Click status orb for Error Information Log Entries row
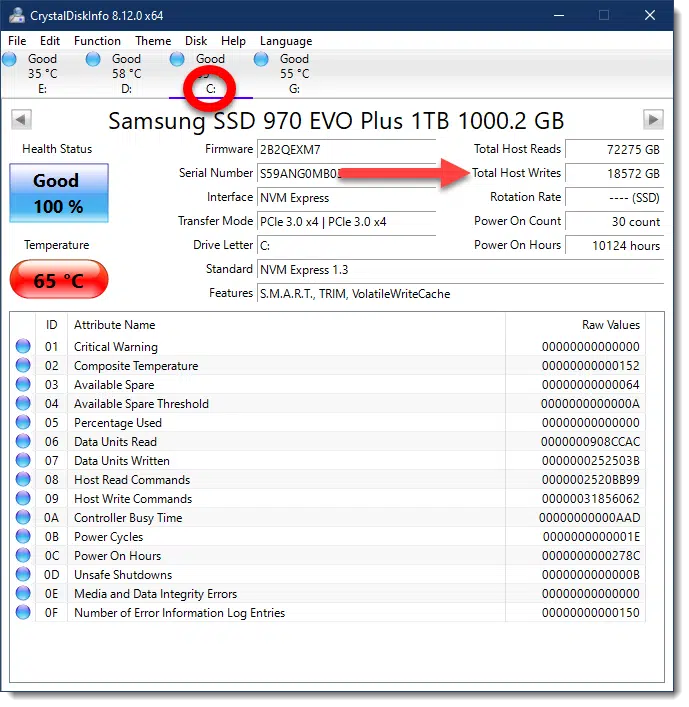The image size is (689, 707). pyautogui.click(x=23, y=612)
